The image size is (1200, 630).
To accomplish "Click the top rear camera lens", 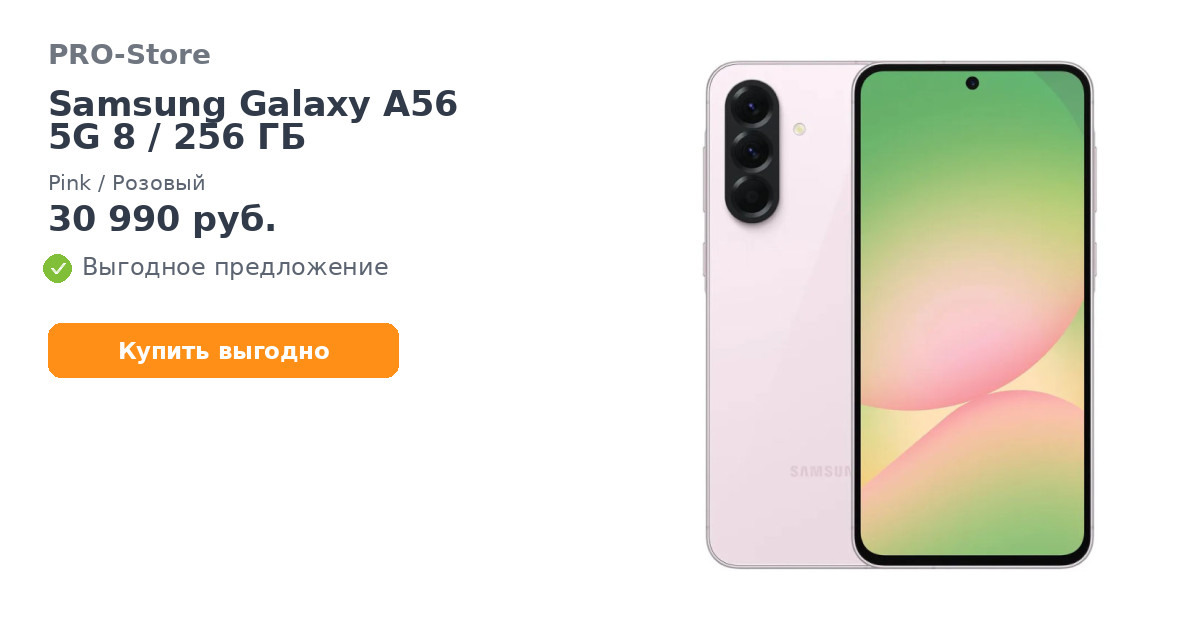I will 752,105.
